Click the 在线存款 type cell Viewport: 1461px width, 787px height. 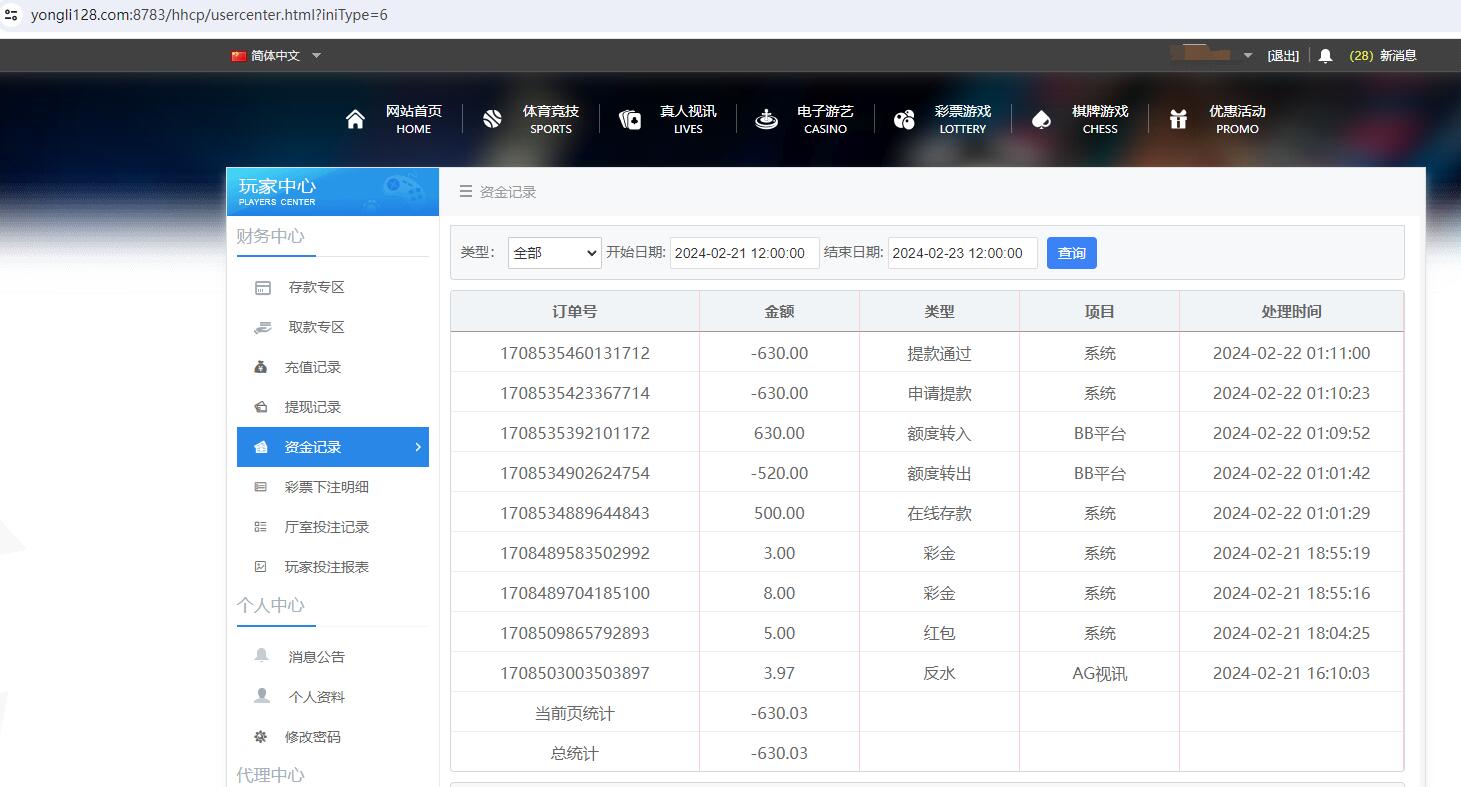(939, 513)
